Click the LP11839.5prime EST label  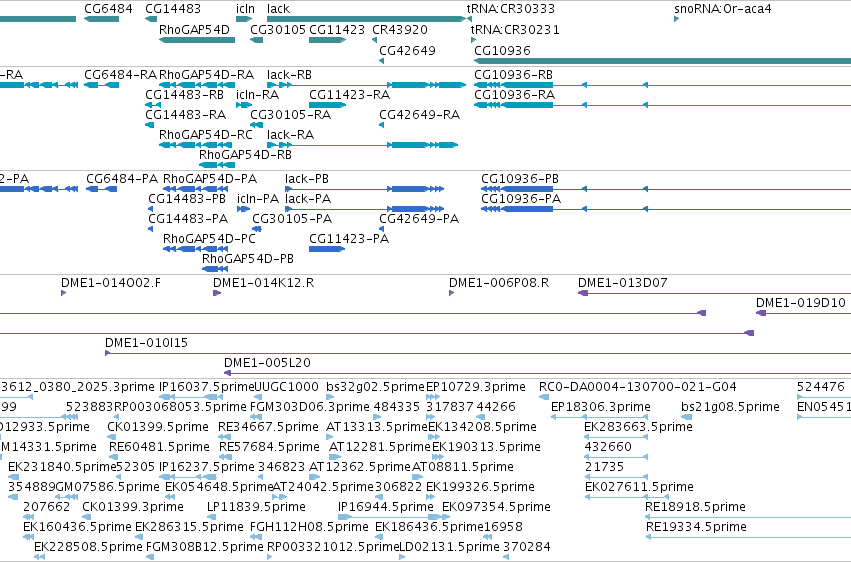click(256, 507)
